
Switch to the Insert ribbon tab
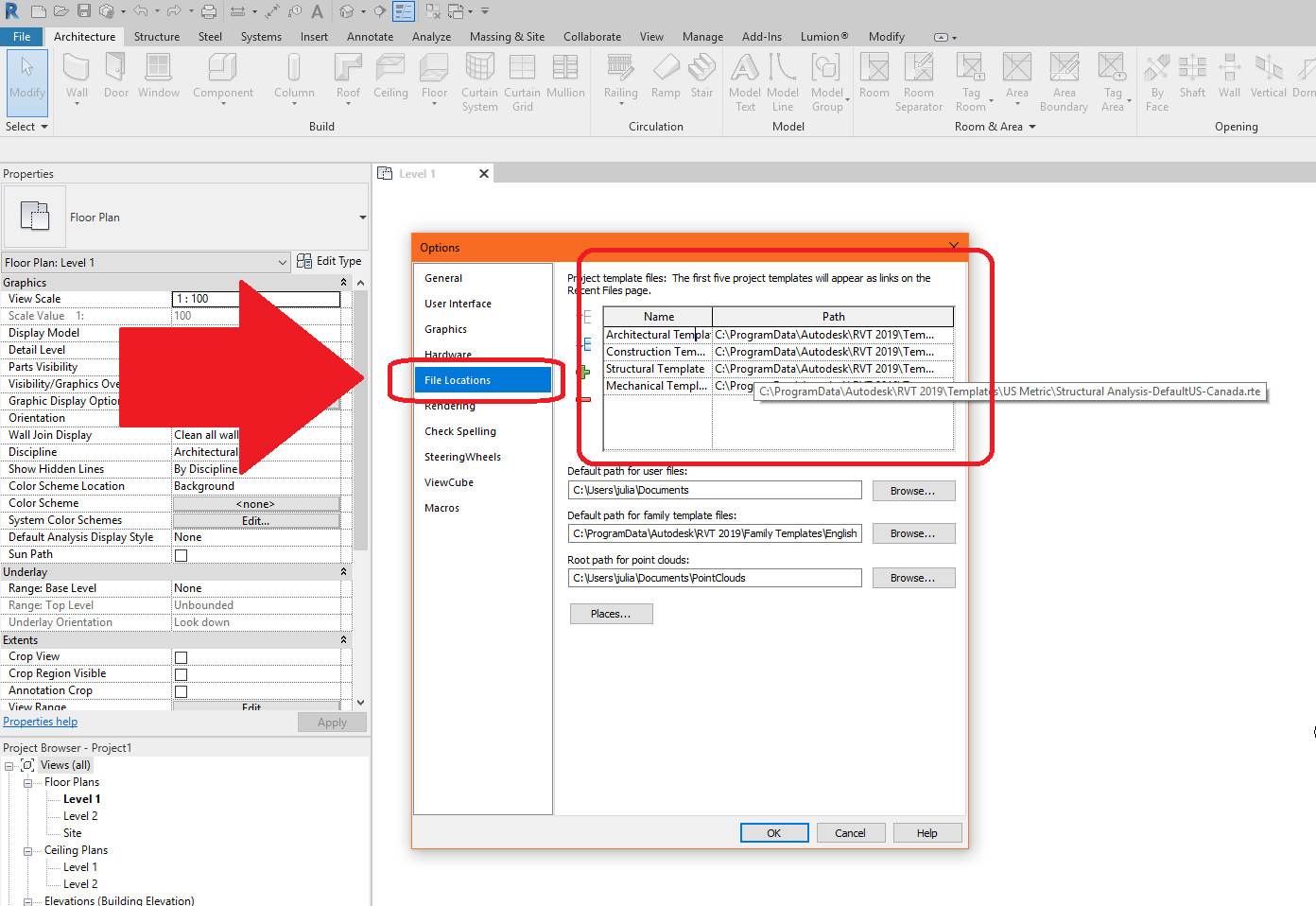coord(314,36)
